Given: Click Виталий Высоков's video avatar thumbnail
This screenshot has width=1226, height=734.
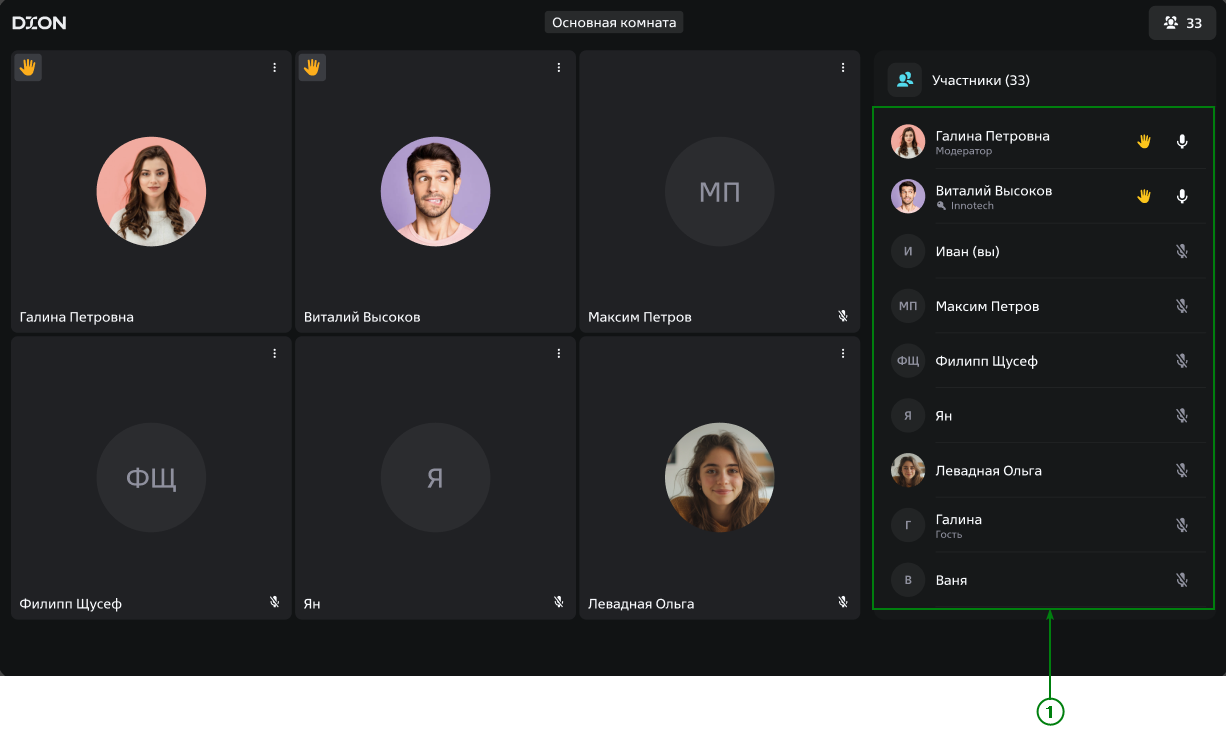Looking at the screenshot, I should click(x=435, y=191).
